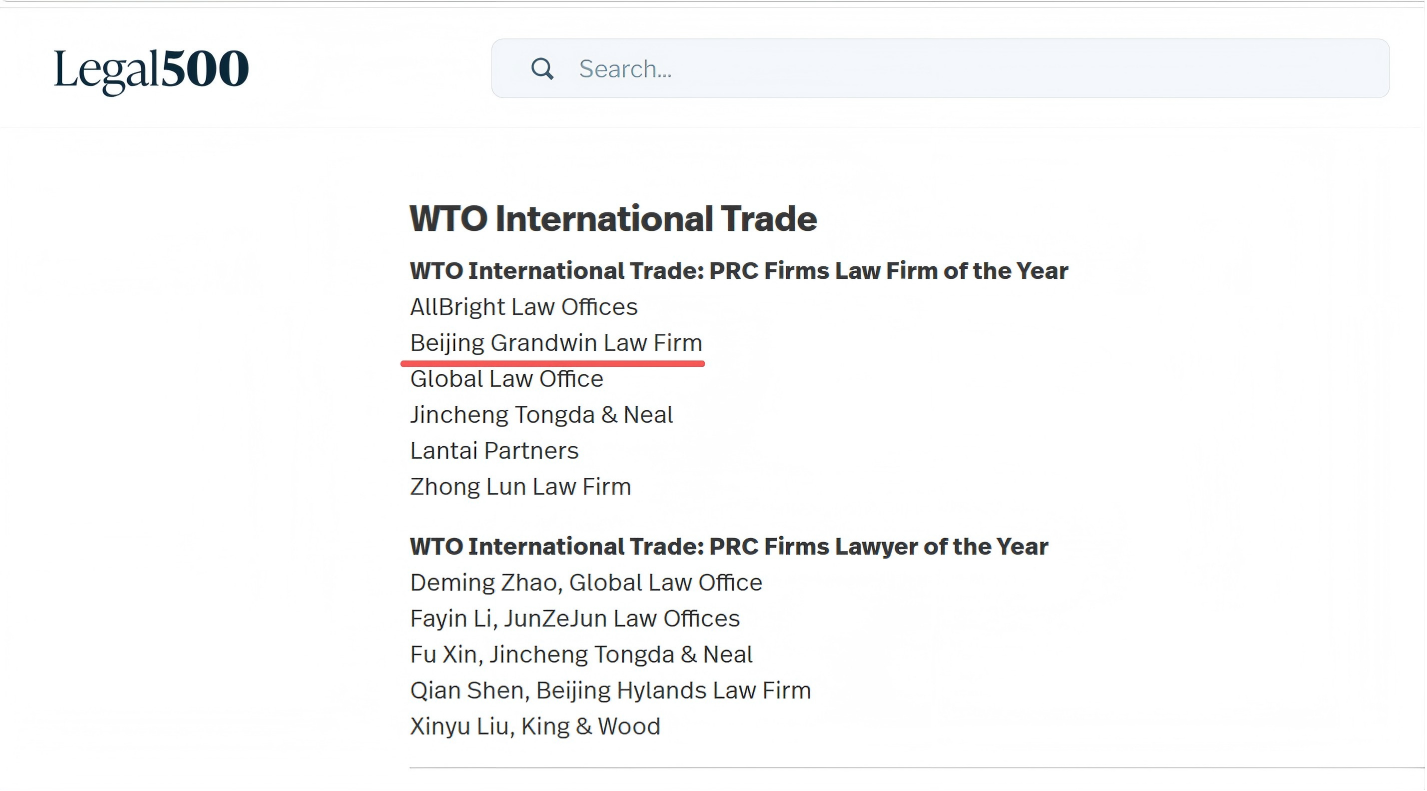Click the PRC Firms Lawyer of the Year subheading
The image size is (1427, 791).
(729, 547)
